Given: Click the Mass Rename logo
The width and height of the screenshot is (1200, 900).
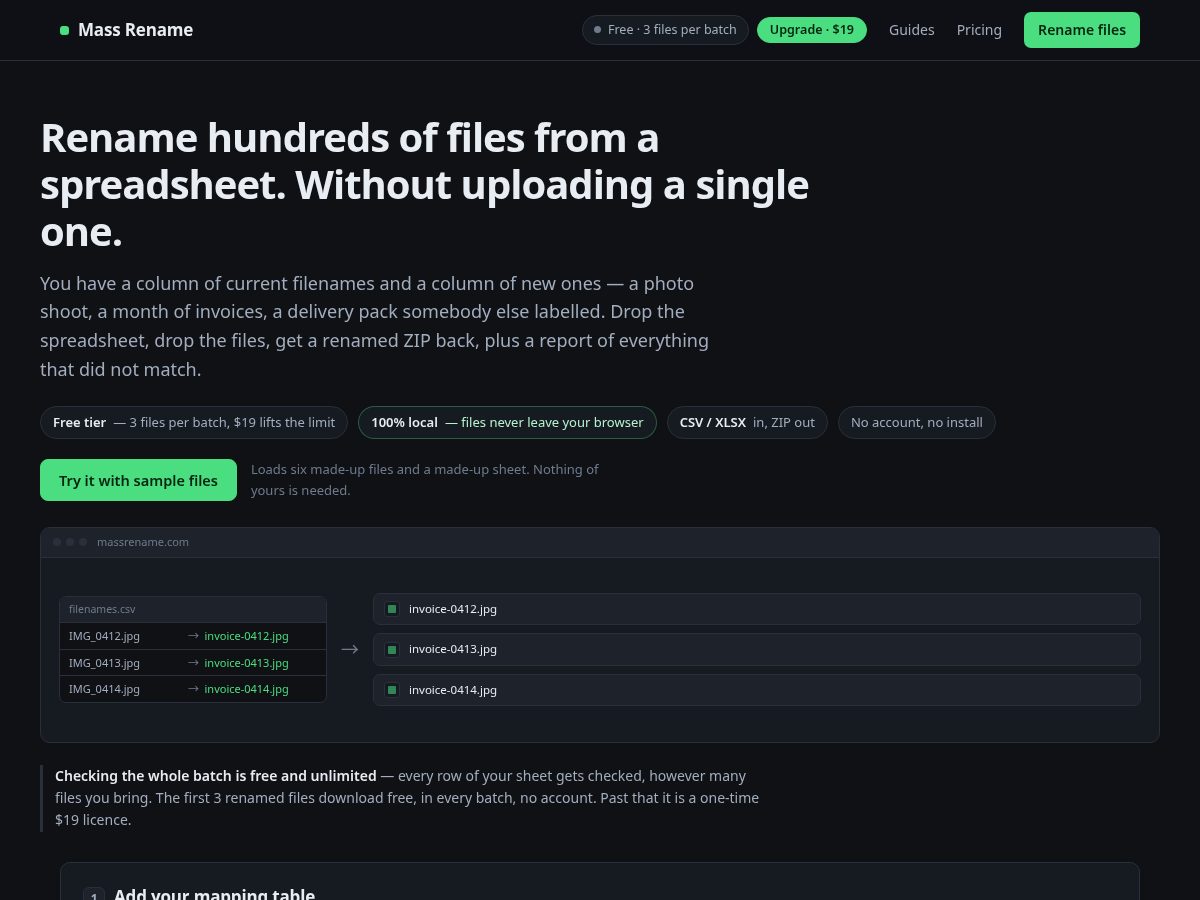Looking at the screenshot, I should pos(126,30).
